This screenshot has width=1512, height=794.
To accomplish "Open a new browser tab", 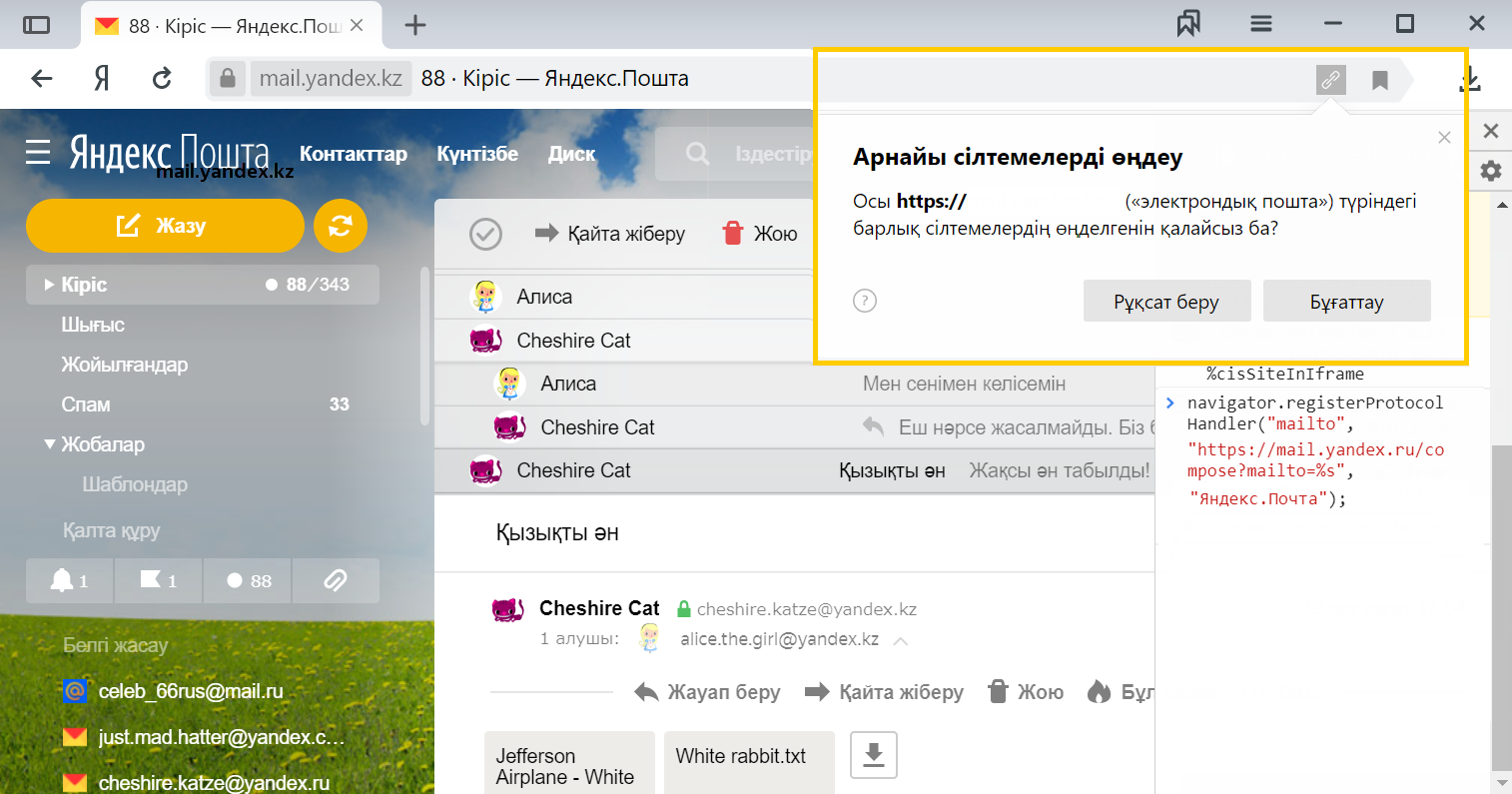I will [x=415, y=25].
